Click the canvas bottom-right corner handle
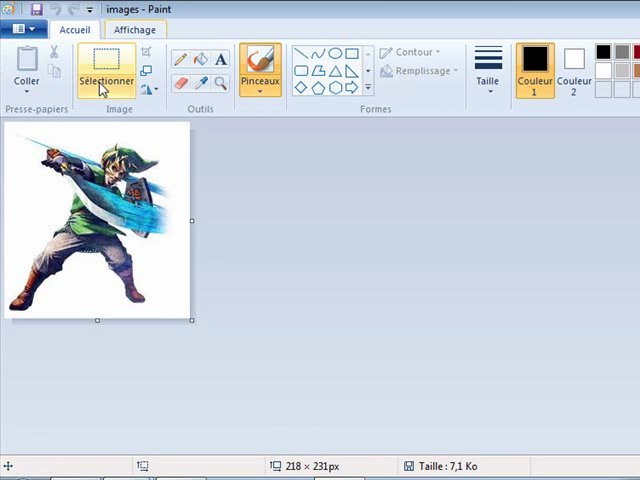 [x=192, y=321]
